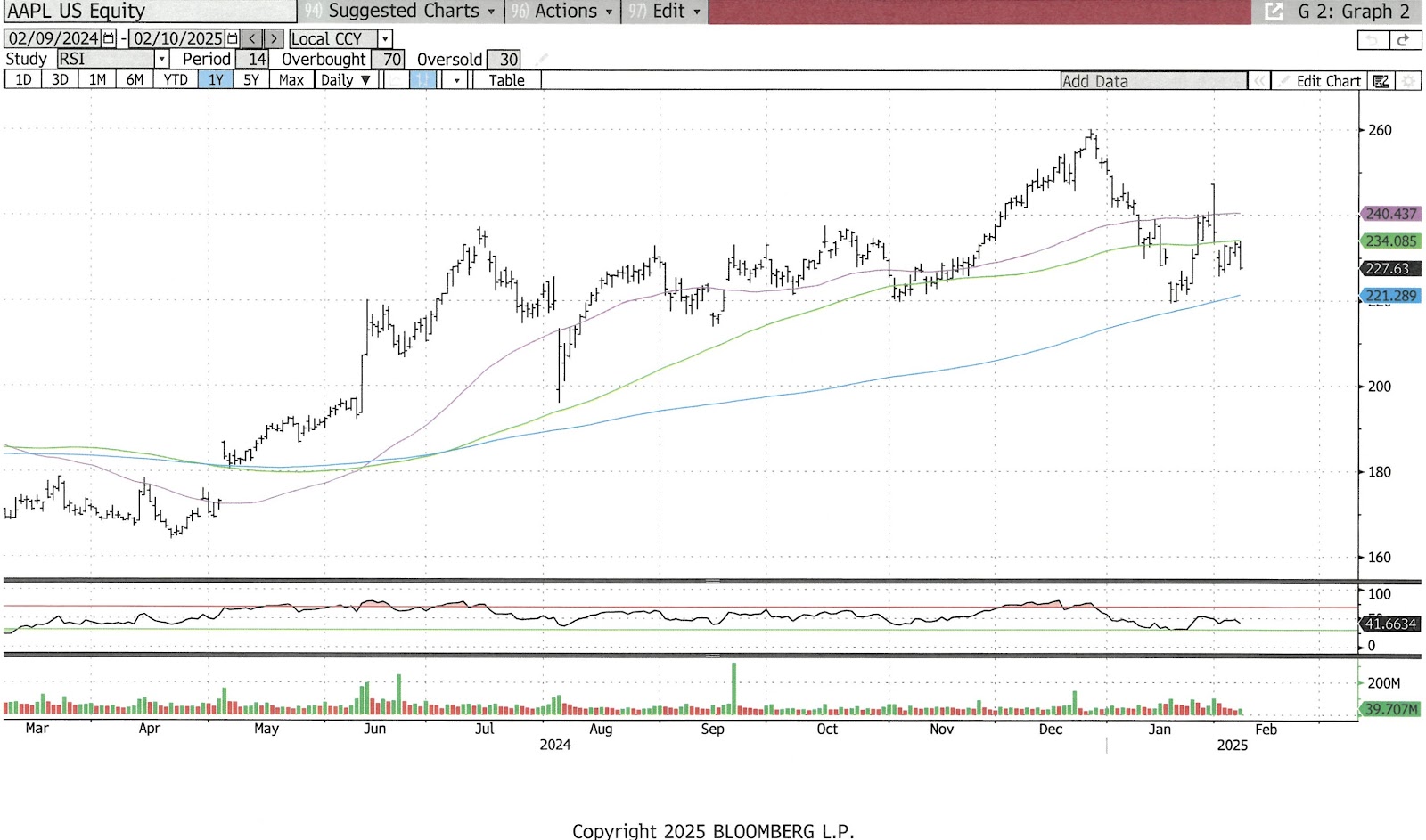Click the 2025 year label
Image resolution: width=1426 pixels, height=840 pixels.
(1233, 745)
